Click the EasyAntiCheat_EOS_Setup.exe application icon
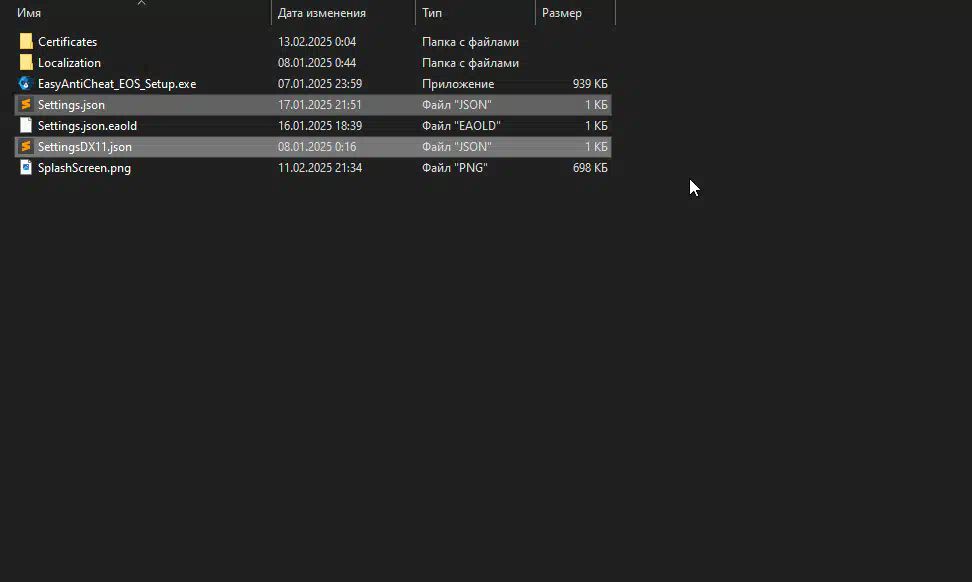 click(25, 84)
